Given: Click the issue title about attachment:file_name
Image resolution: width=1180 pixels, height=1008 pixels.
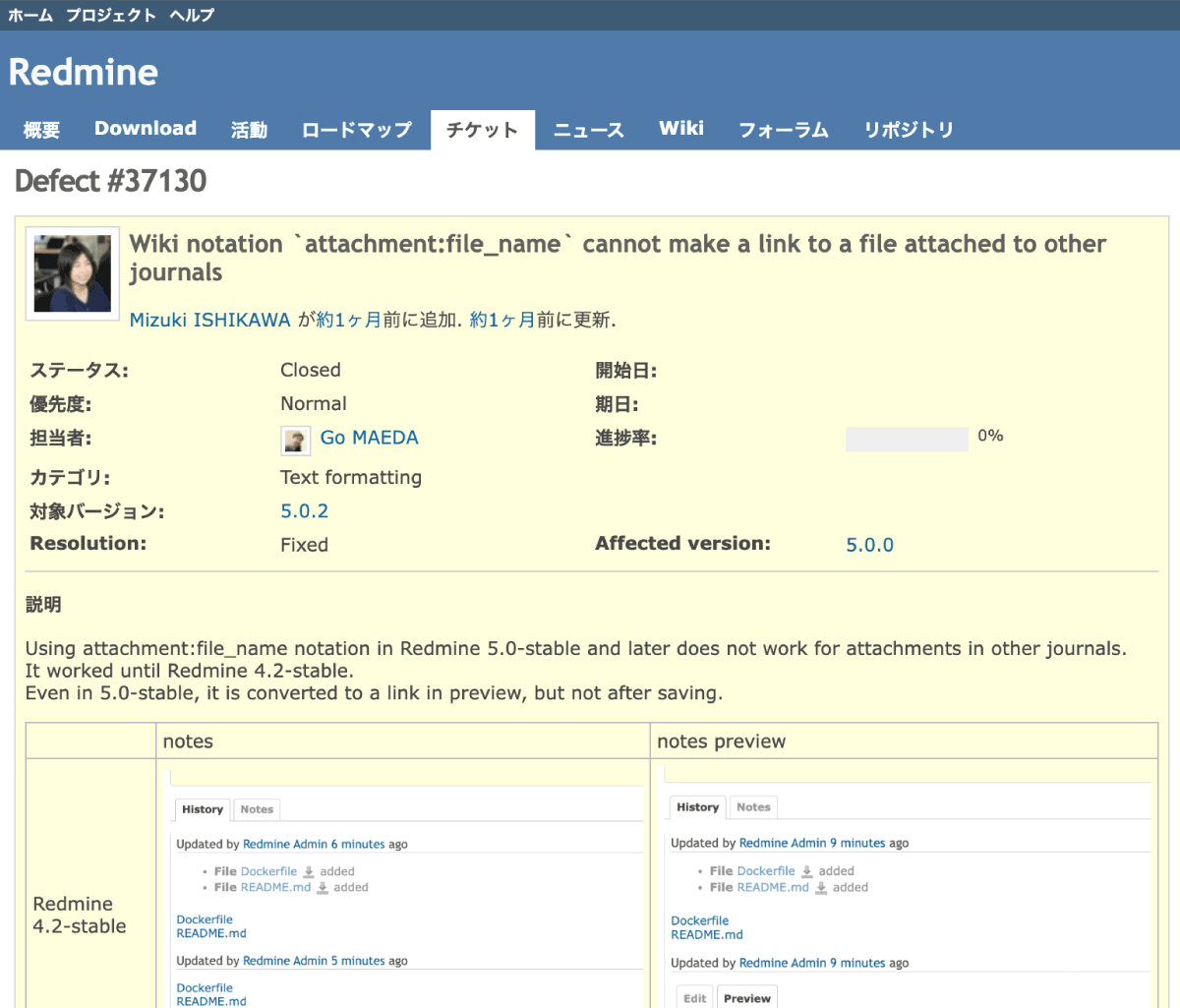Looking at the screenshot, I should point(618,258).
